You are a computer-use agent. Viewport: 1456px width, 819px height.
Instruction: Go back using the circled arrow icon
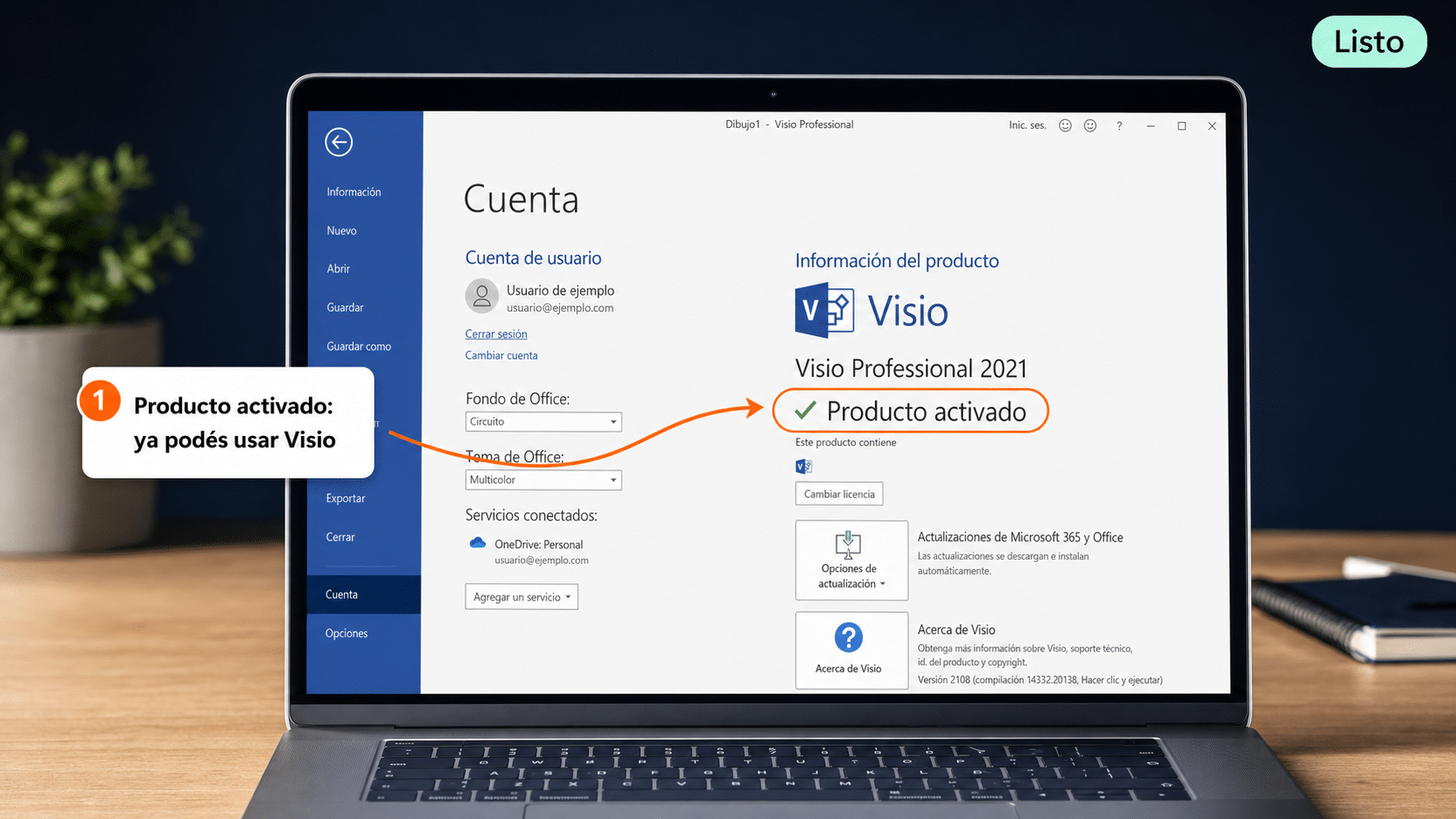339,142
